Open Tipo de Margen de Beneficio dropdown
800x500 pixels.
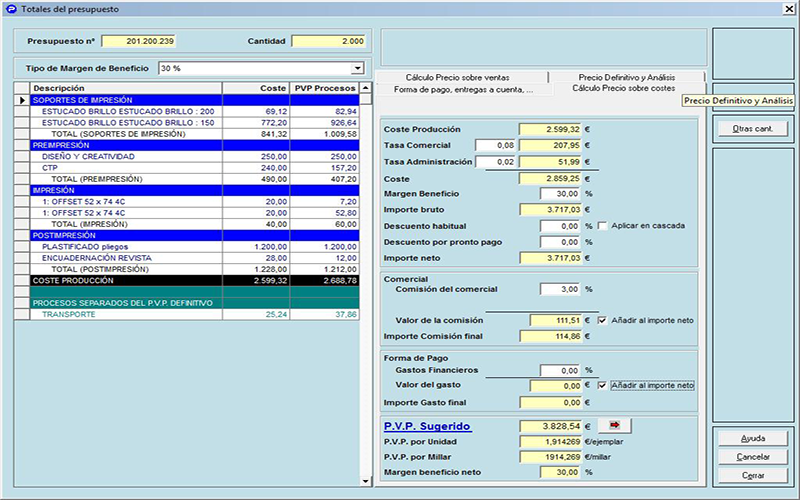358,68
